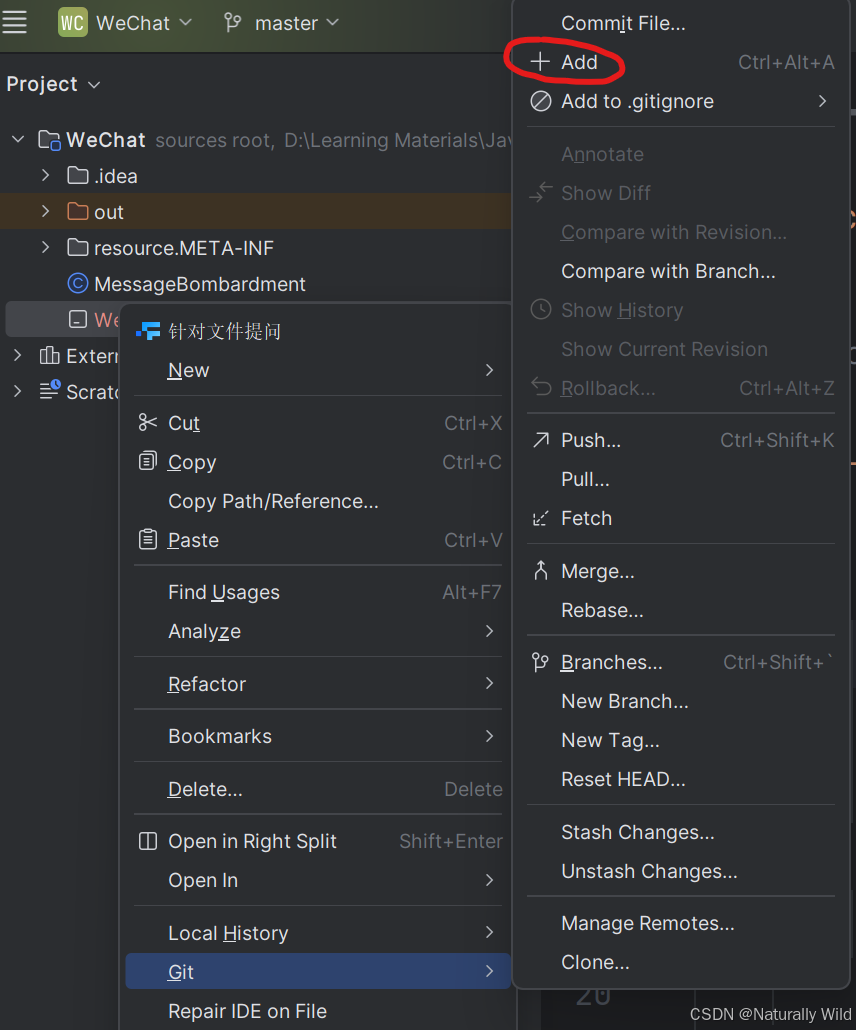Screen dimensions: 856x1030
Task: Select the out folder row
Action: pyautogui.click(x=256, y=212)
